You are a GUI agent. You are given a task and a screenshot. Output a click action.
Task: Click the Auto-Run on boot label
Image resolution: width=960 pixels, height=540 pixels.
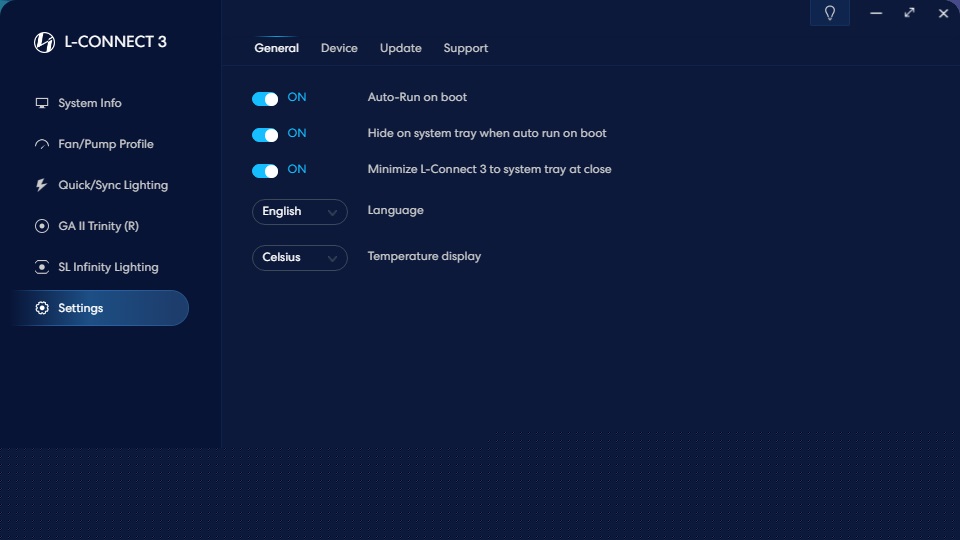[x=417, y=97]
